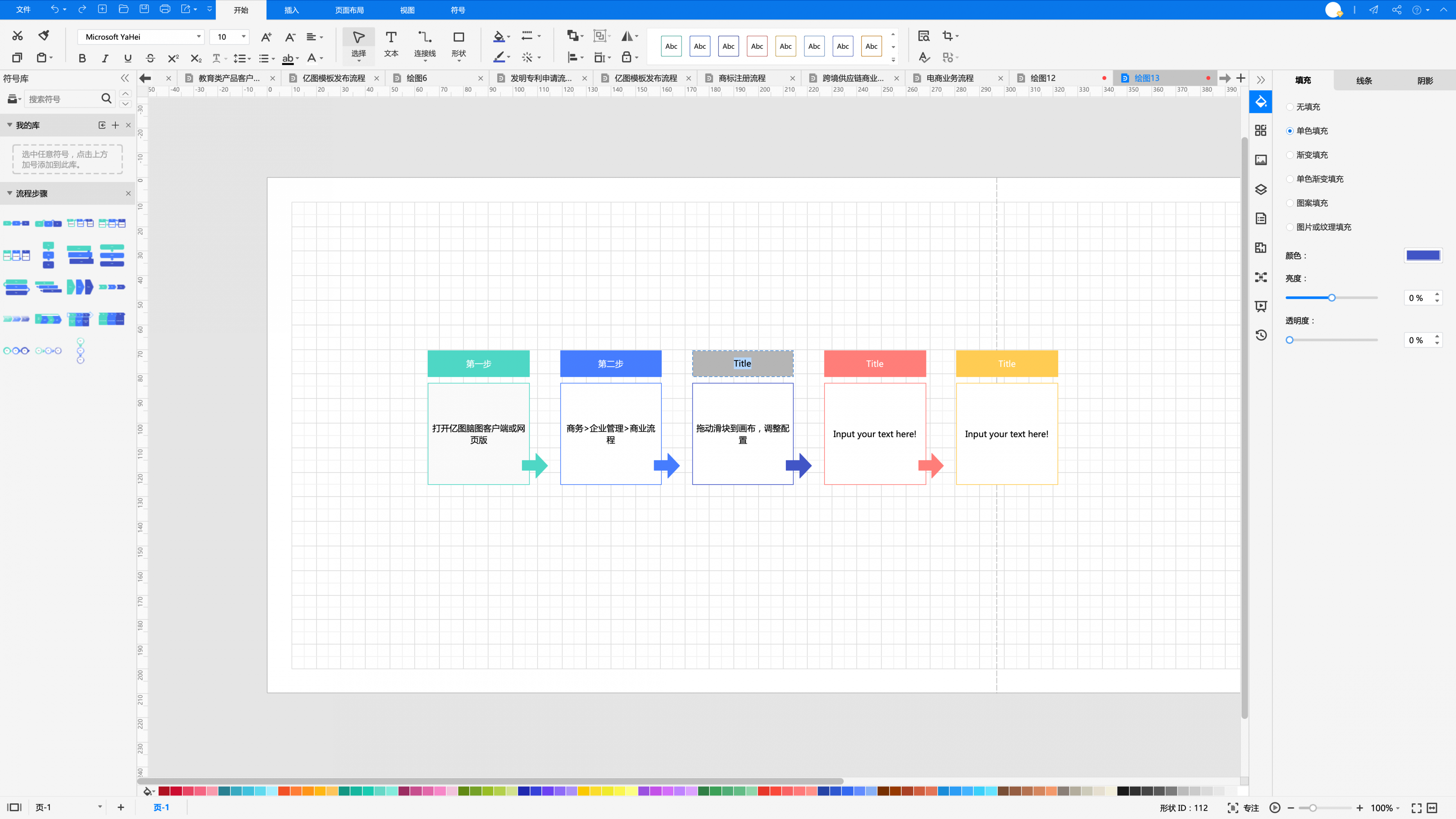Select the Connector line tool
The image size is (1456, 819).
pos(424,44)
